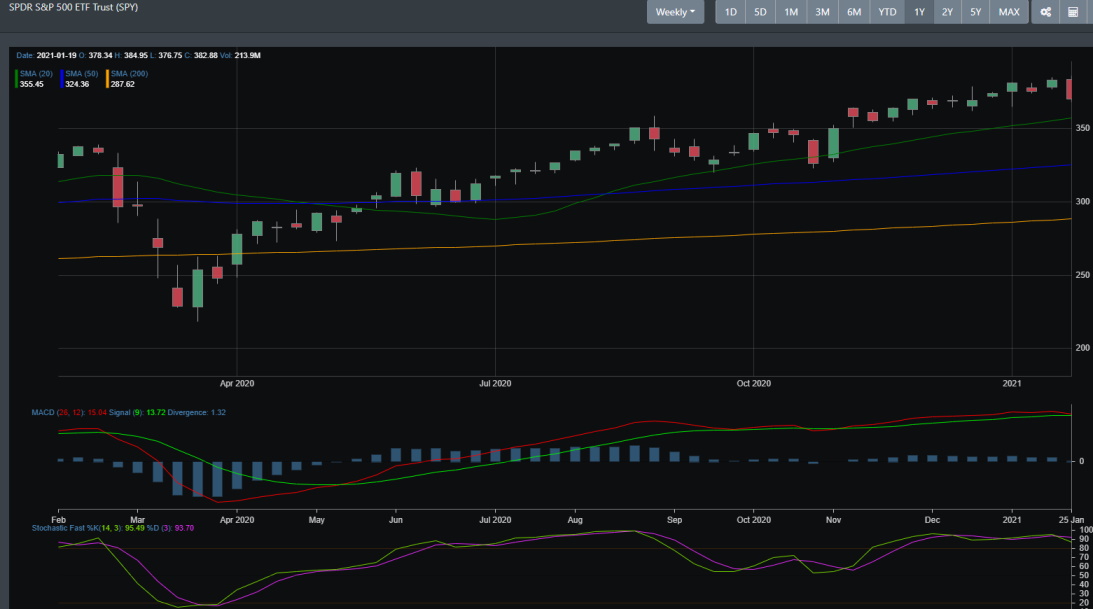This screenshot has width=1093, height=609.
Task: Select the 5Y time range
Action: (x=975, y=12)
